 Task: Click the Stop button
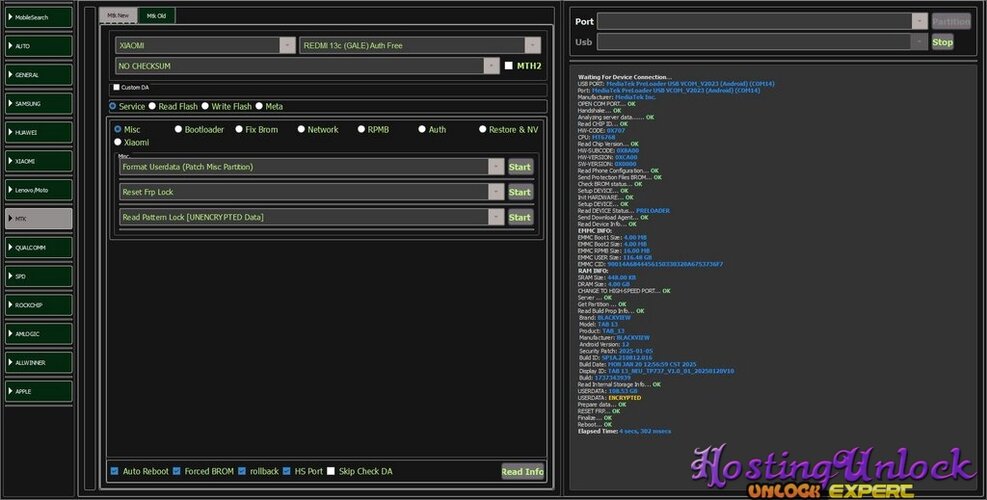pyautogui.click(x=942, y=42)
